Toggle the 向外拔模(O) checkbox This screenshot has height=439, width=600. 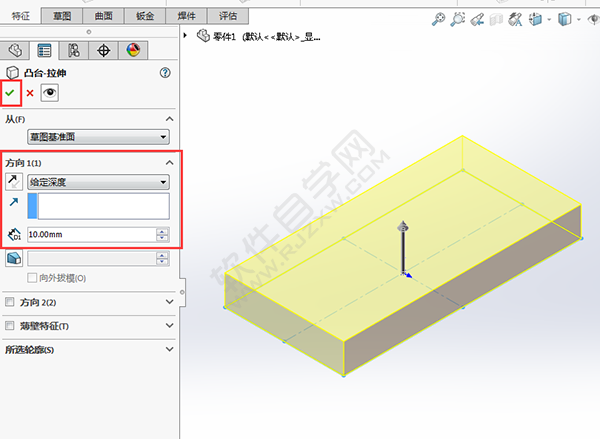coord(32,278)
